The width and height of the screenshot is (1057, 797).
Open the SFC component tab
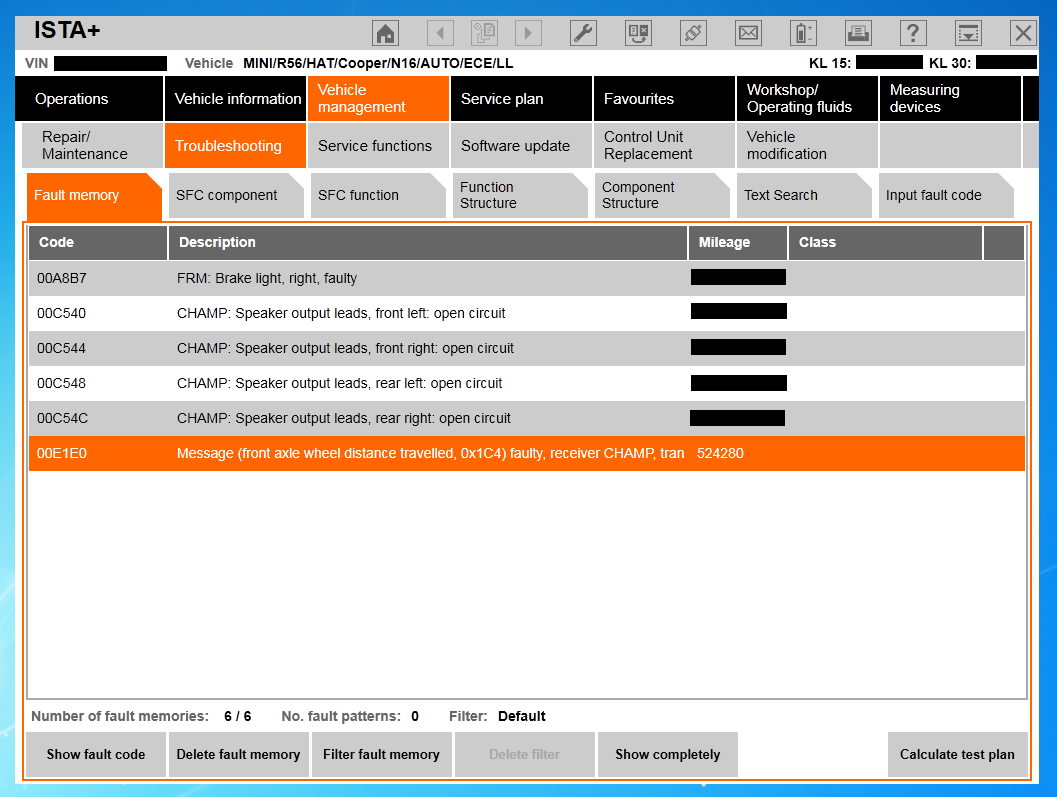(234, 195)
